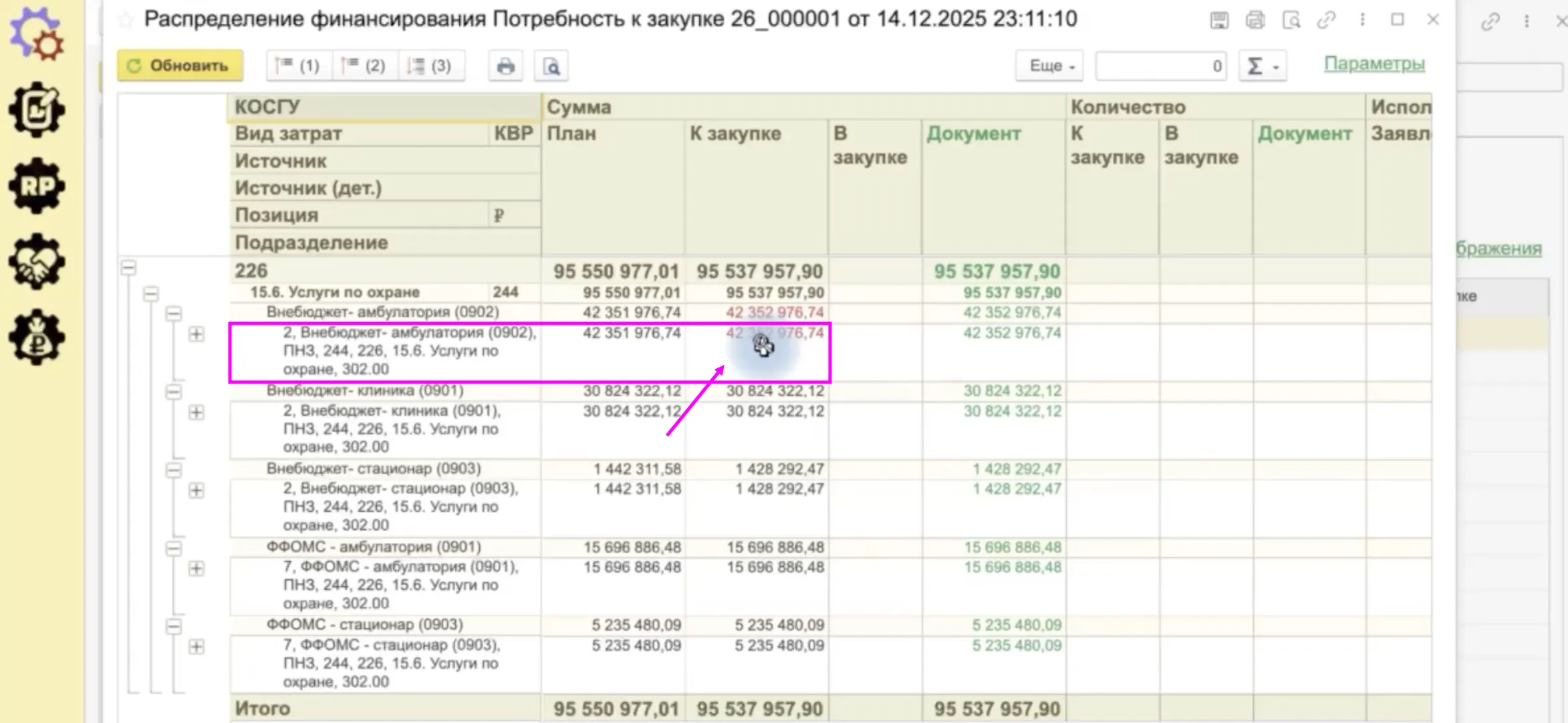Click the save diskette icon in title bar
This screenshot has width=1568, height=723.
(1219, 20)
